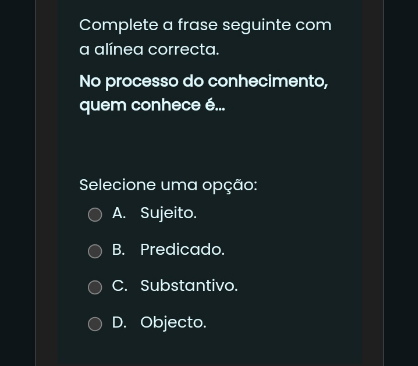Click the 'Sujeito.' answer text
The height and width of the screenshot is (366, 418).
(x=168, y=213)
